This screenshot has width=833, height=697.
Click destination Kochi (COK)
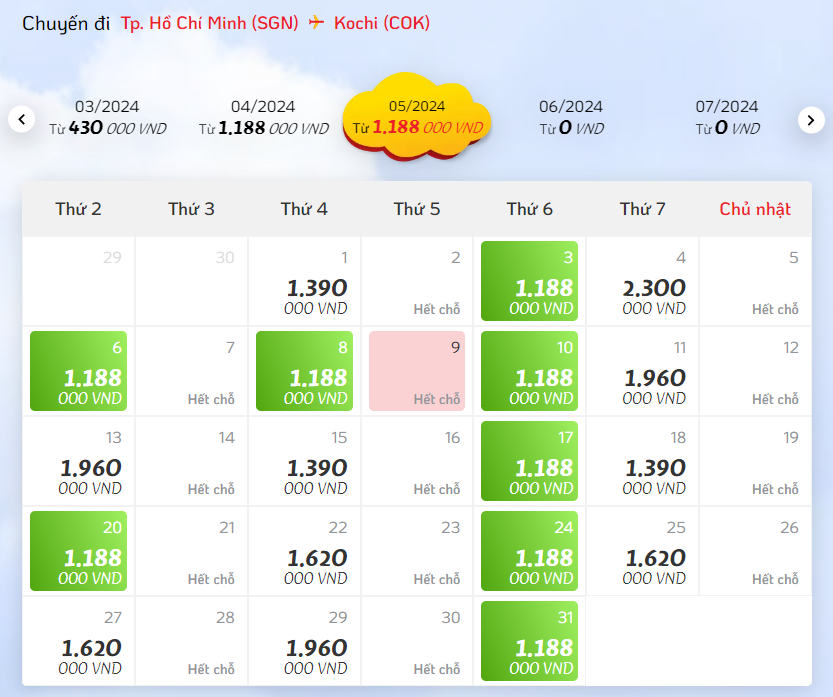382,23
